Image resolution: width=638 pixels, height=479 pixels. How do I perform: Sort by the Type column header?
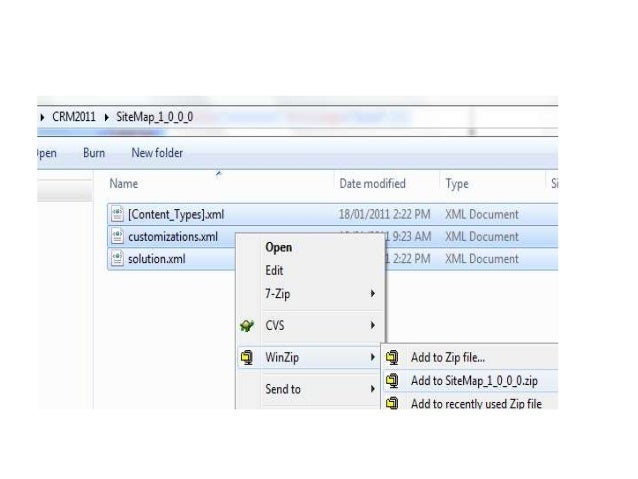click(x=457, y=184)
